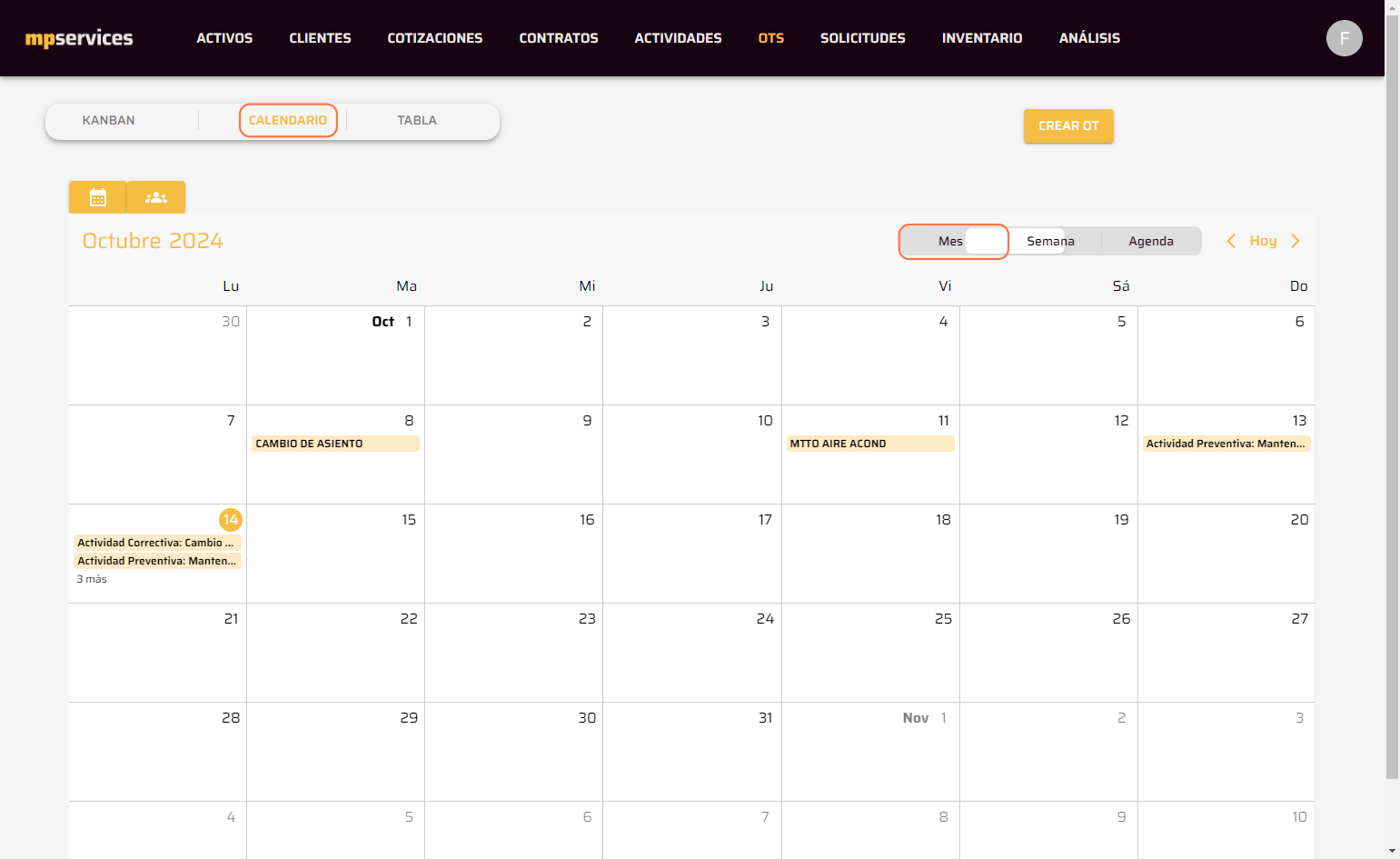Open CONTRATOS menu
This screenshot has width=1400, height=859.
tap(559, 38)
